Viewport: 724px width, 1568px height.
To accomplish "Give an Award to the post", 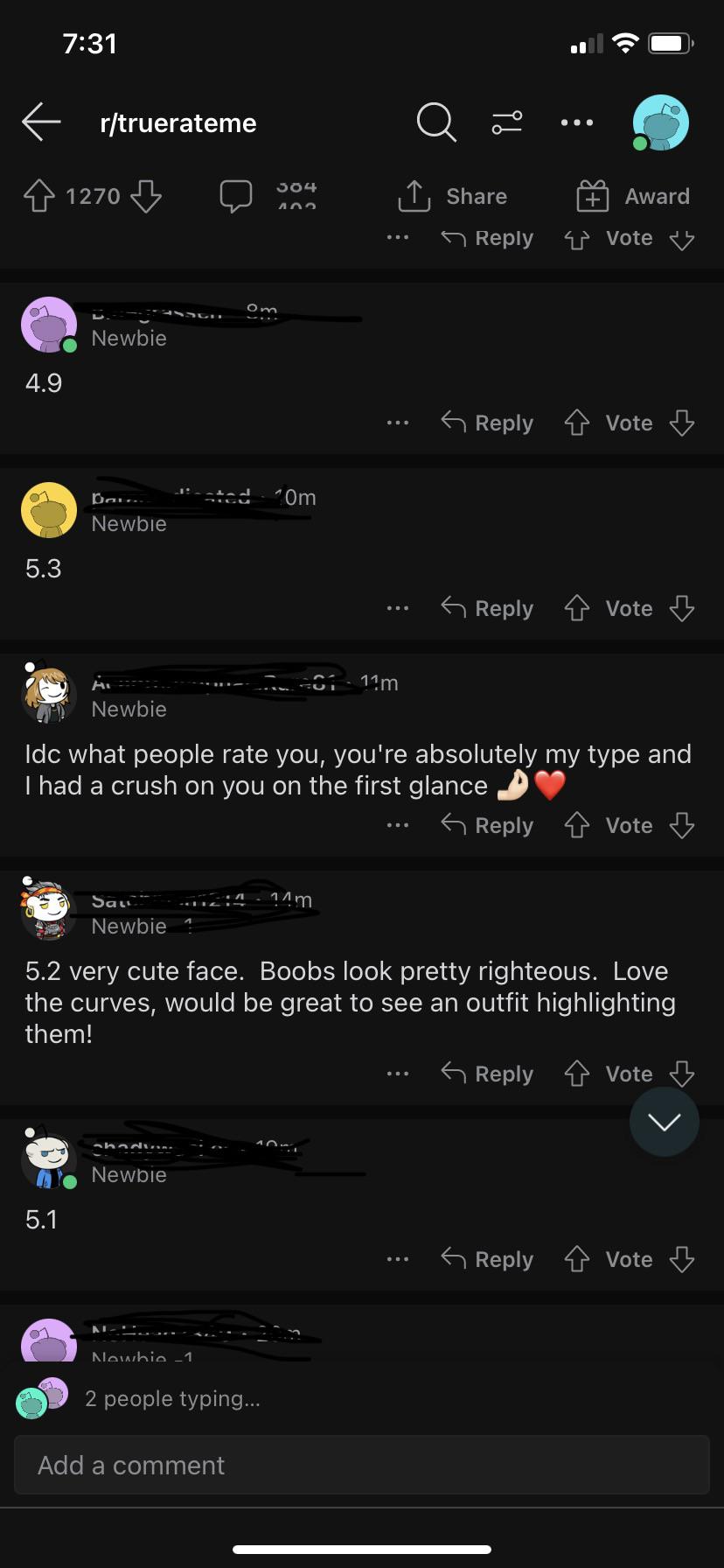I will [x=633, y=196].
